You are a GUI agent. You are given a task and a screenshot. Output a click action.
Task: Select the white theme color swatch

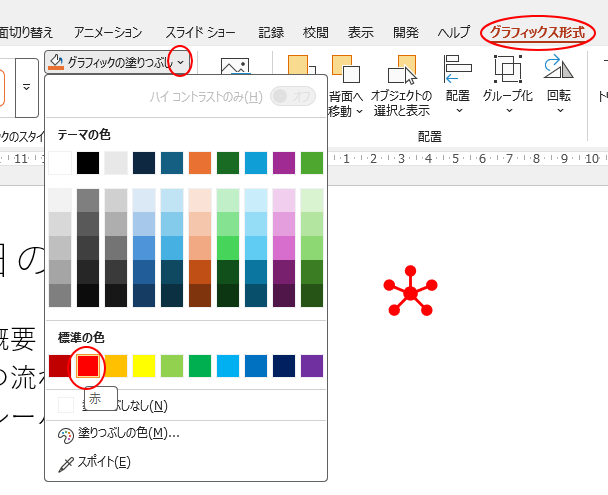60,163
